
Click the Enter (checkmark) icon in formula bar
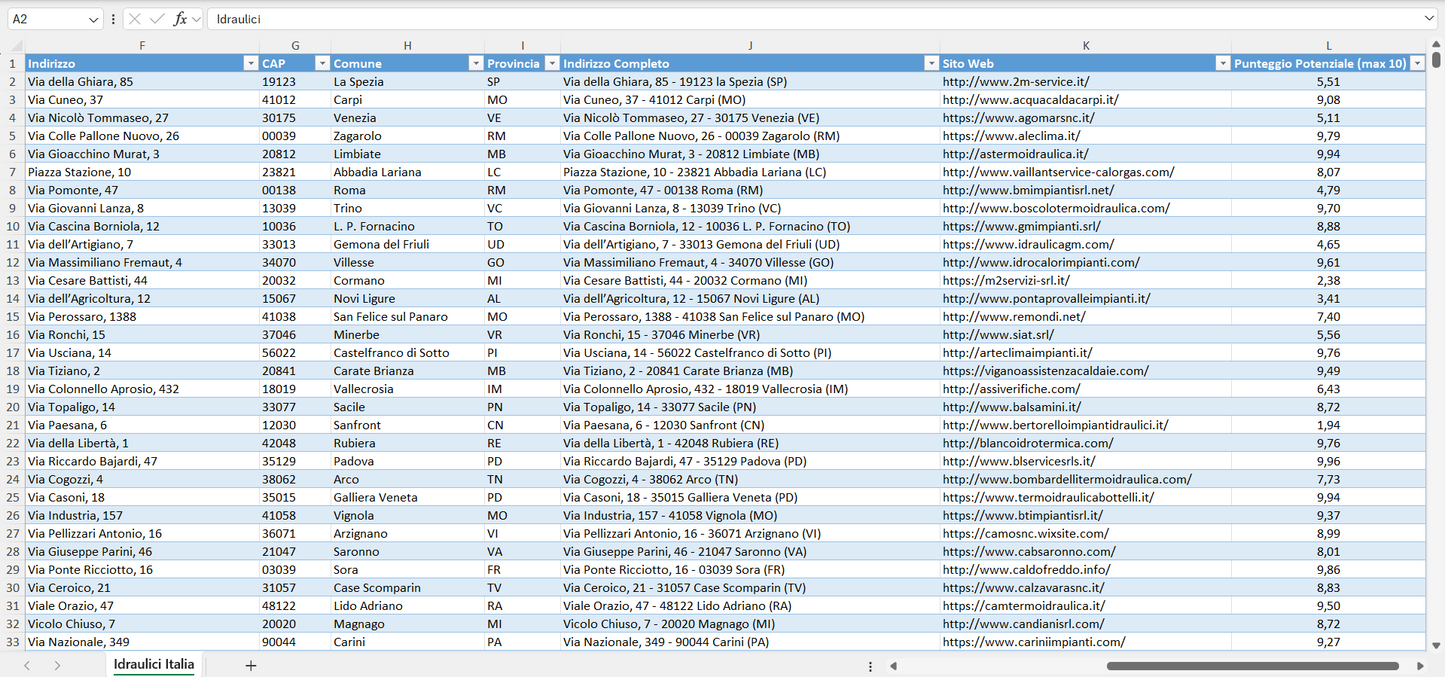[x=157, y=17]
